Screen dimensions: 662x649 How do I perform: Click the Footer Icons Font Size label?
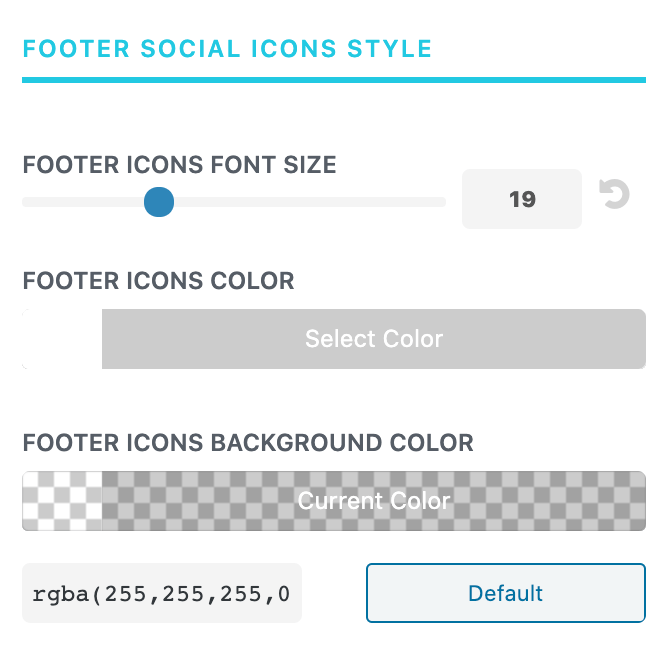pyautogui.click(x=179, y=165)
